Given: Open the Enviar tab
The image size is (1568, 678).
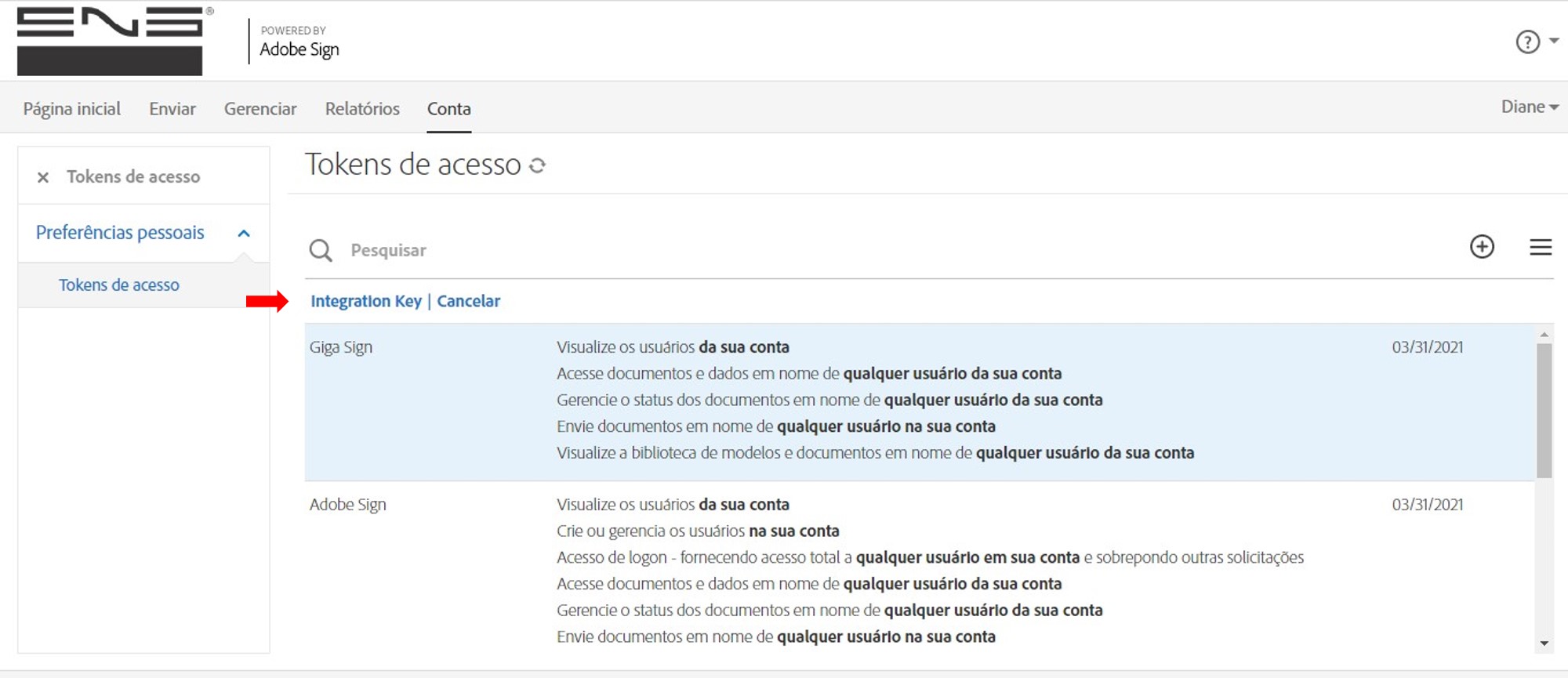Looking at the screenshot, I should 172,109.
